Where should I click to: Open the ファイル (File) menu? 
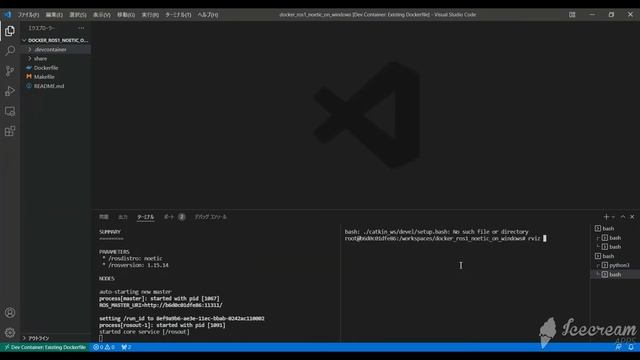tap(28, 15)
